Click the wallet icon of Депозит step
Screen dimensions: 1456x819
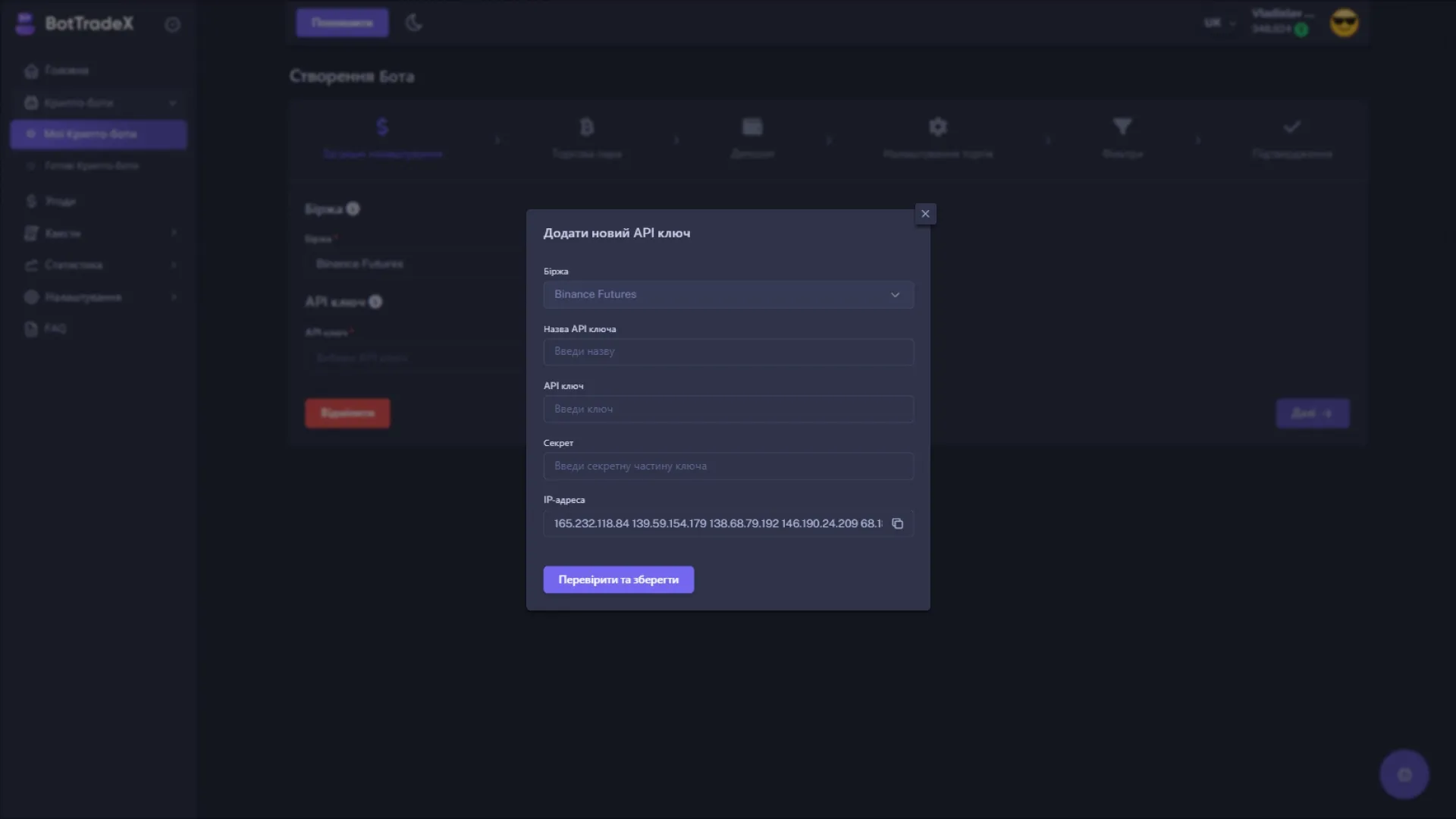point(752,127)
